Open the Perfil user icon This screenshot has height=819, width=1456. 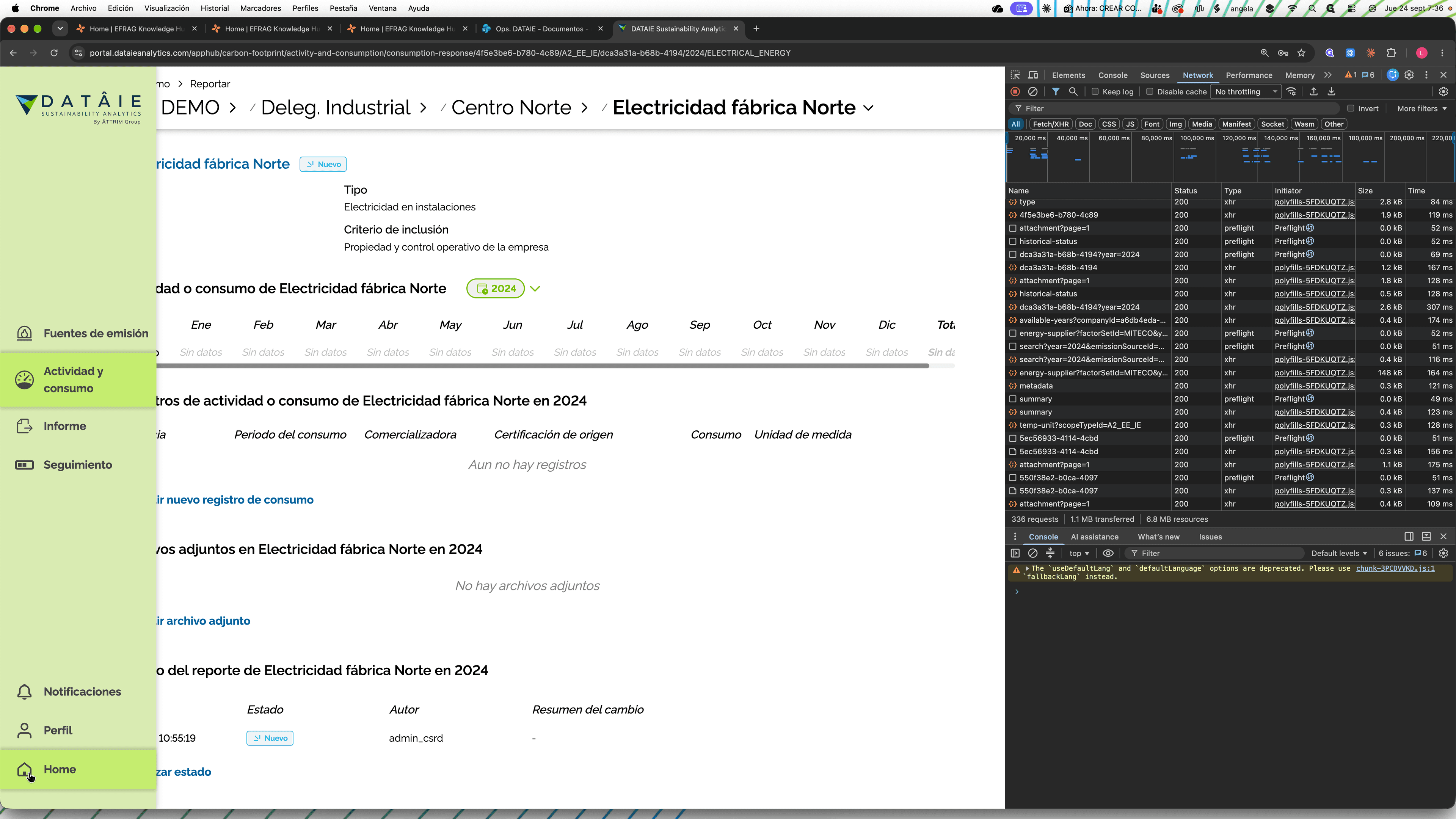click(x=24, y=730)
